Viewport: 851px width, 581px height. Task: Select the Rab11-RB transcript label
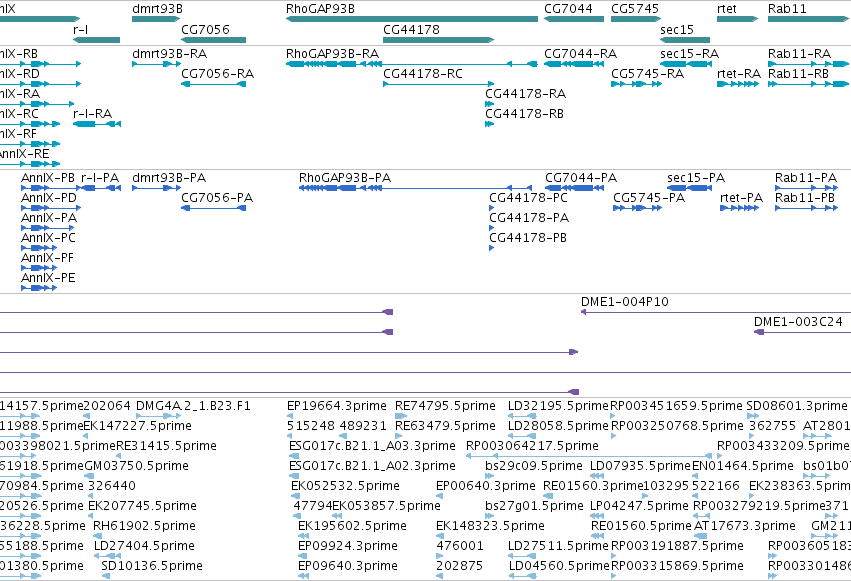pos(798,73)
